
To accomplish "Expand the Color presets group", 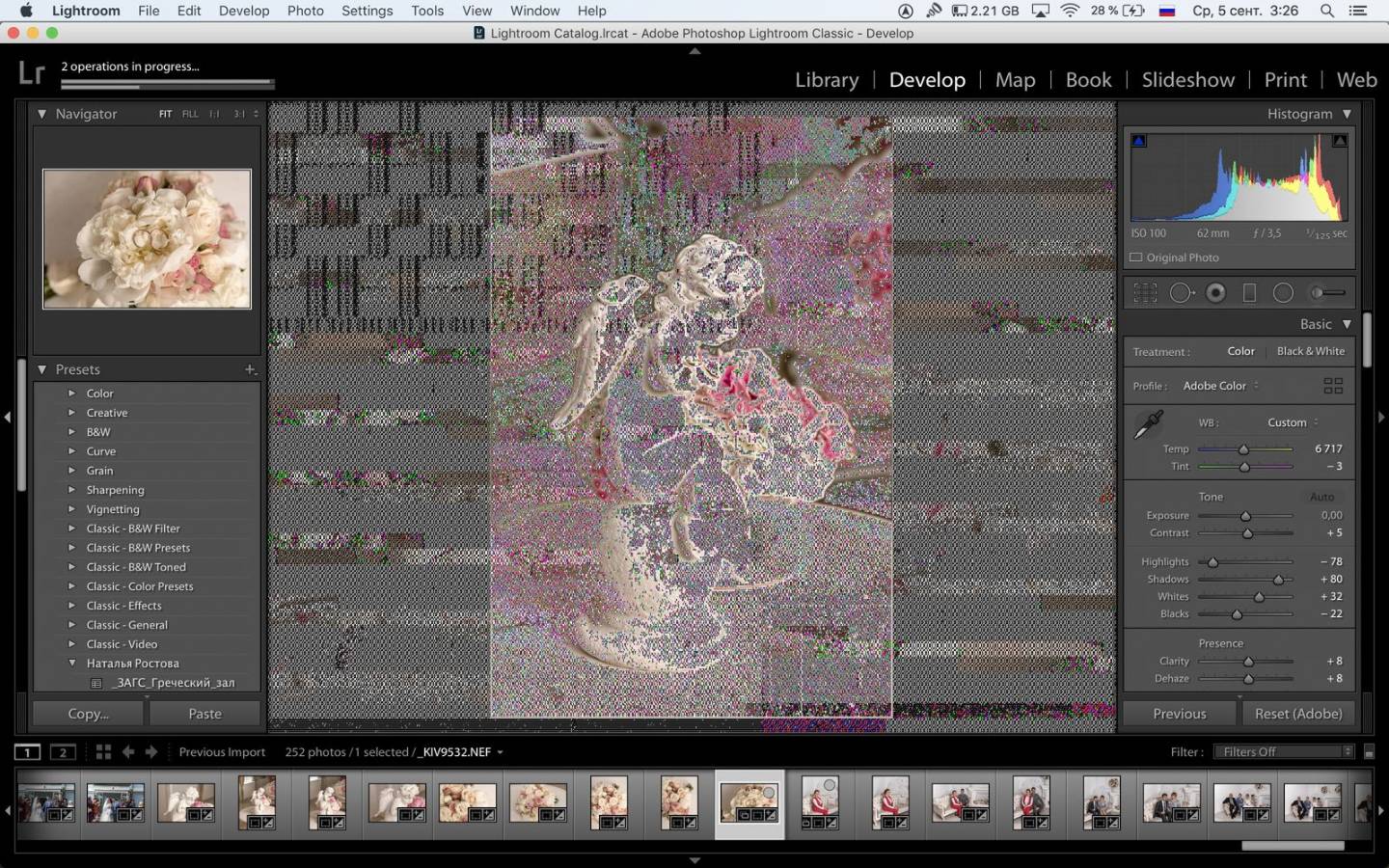I will pyautogui.click(x=71, y=393).
